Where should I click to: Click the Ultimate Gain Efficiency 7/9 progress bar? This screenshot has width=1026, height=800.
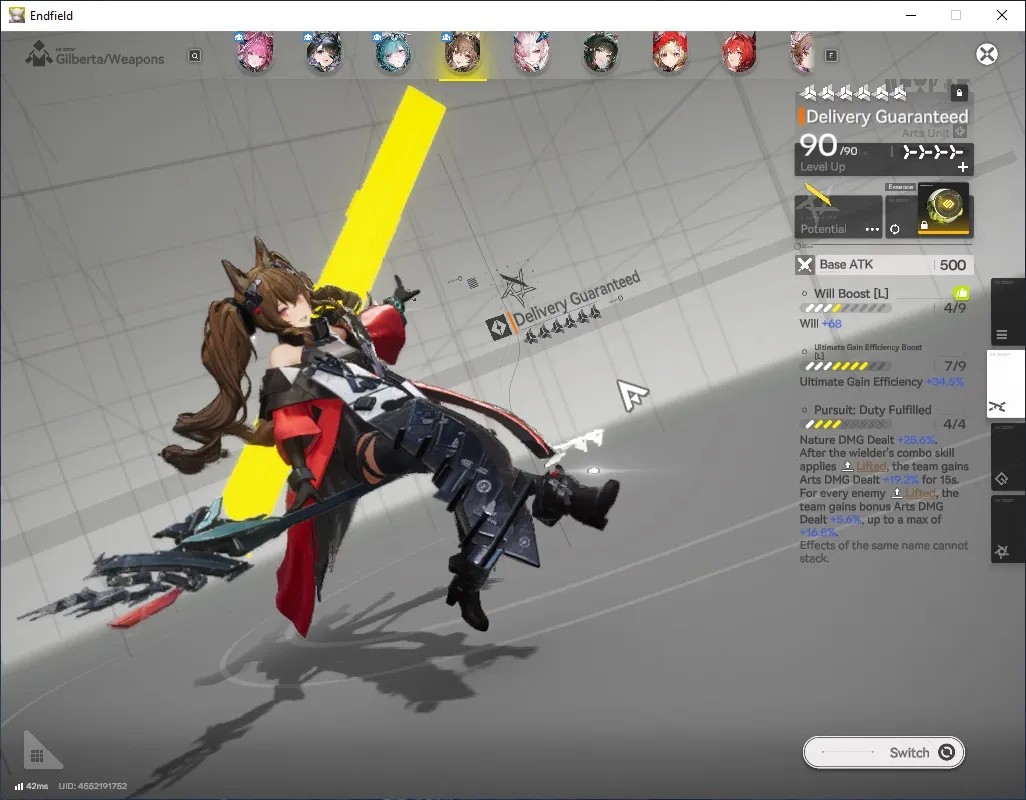(x=845, y=366)
